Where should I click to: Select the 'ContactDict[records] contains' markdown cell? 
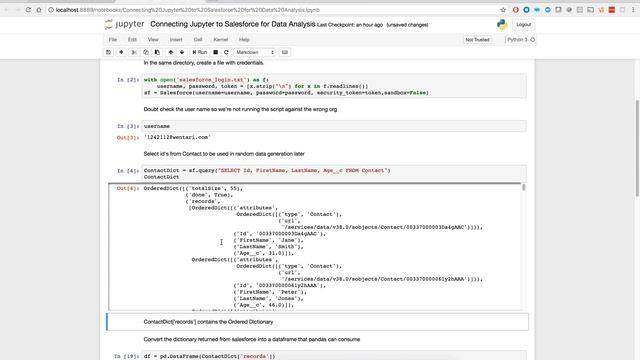(318, 322)
